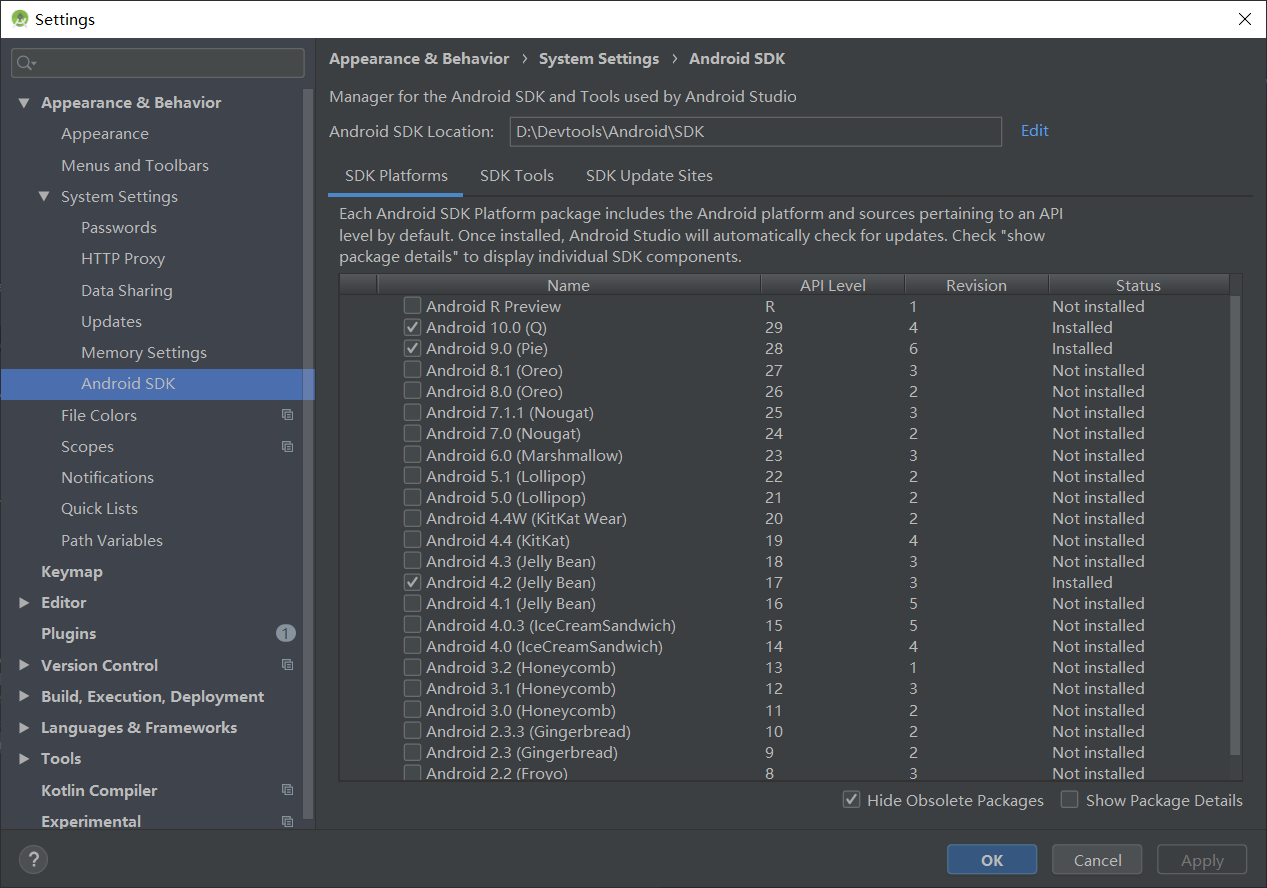Click the icon next to File Colors
Image resolution: width=1267 pixels, height=888 pixels.
click(287, 414)
